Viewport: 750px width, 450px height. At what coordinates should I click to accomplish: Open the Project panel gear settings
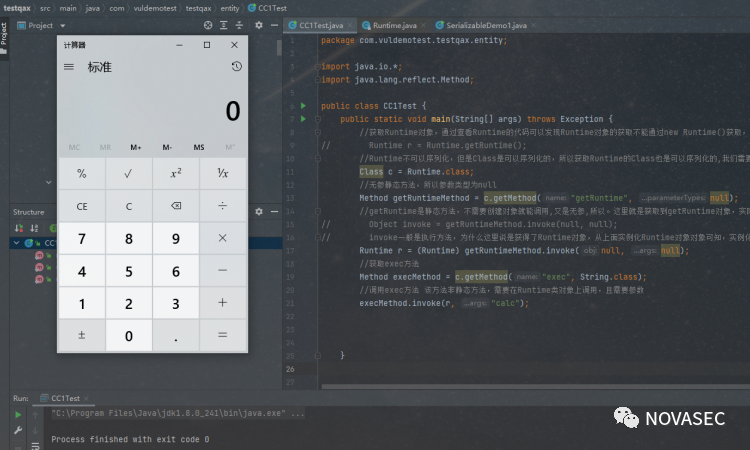(259, 25)
